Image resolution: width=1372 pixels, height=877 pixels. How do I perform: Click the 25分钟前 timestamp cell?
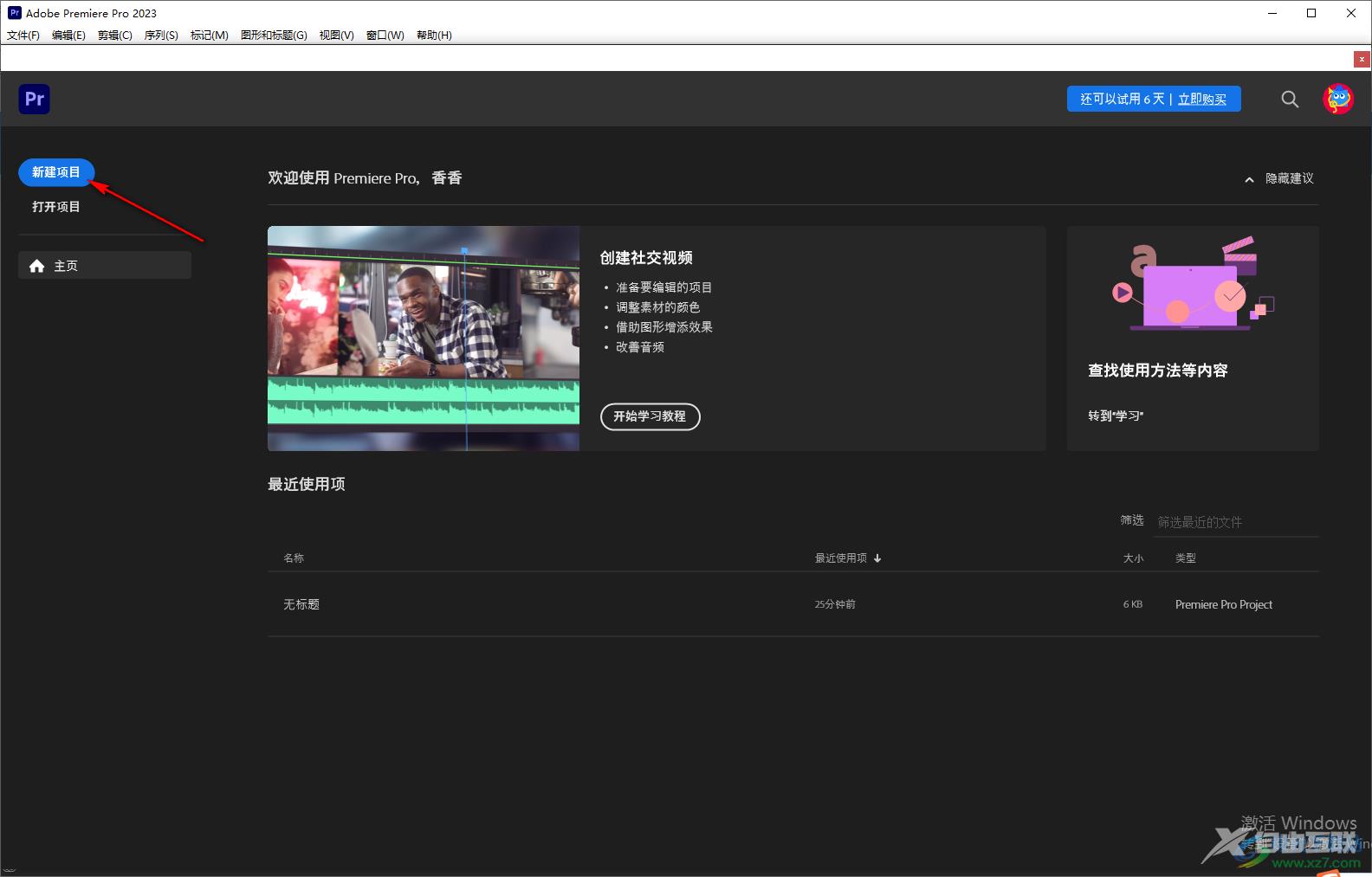[x=835, y=604]
